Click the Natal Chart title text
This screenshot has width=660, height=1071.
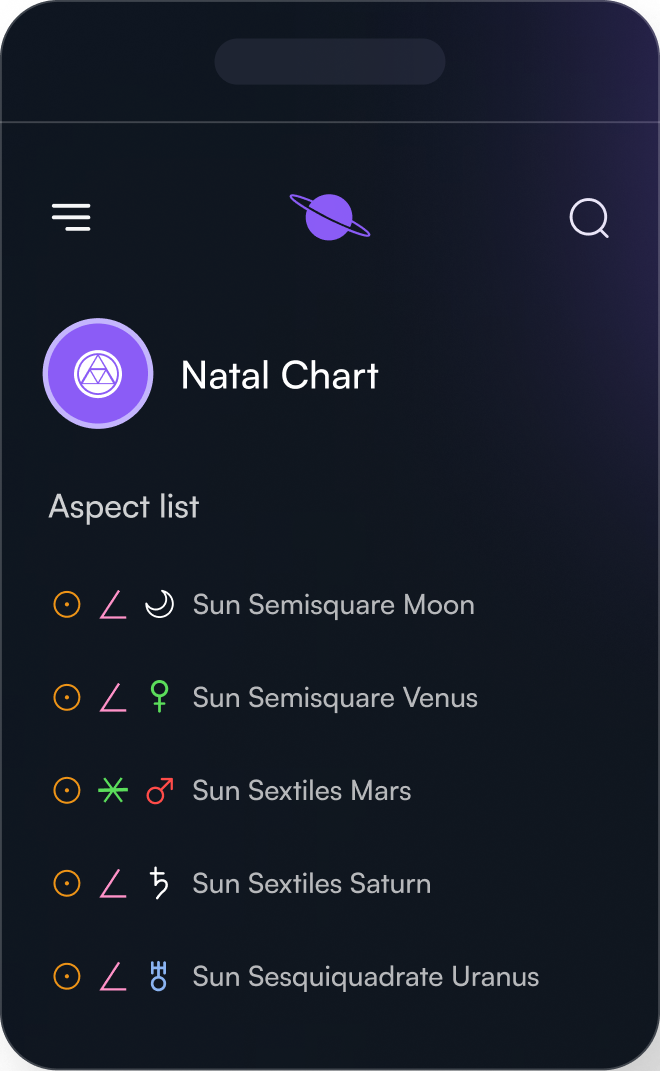tap(279, 375)
